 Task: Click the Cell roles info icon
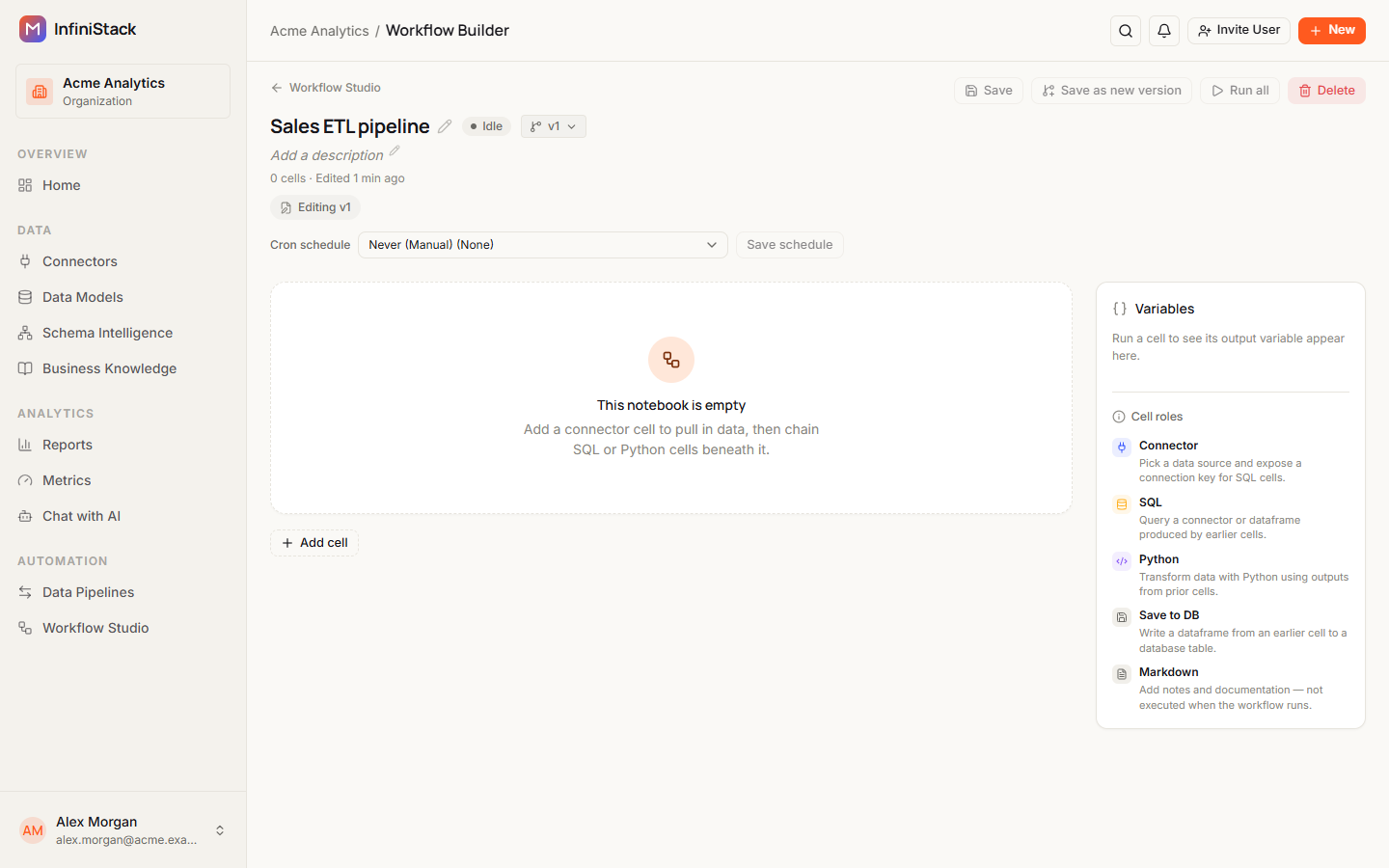[1119, 417]
